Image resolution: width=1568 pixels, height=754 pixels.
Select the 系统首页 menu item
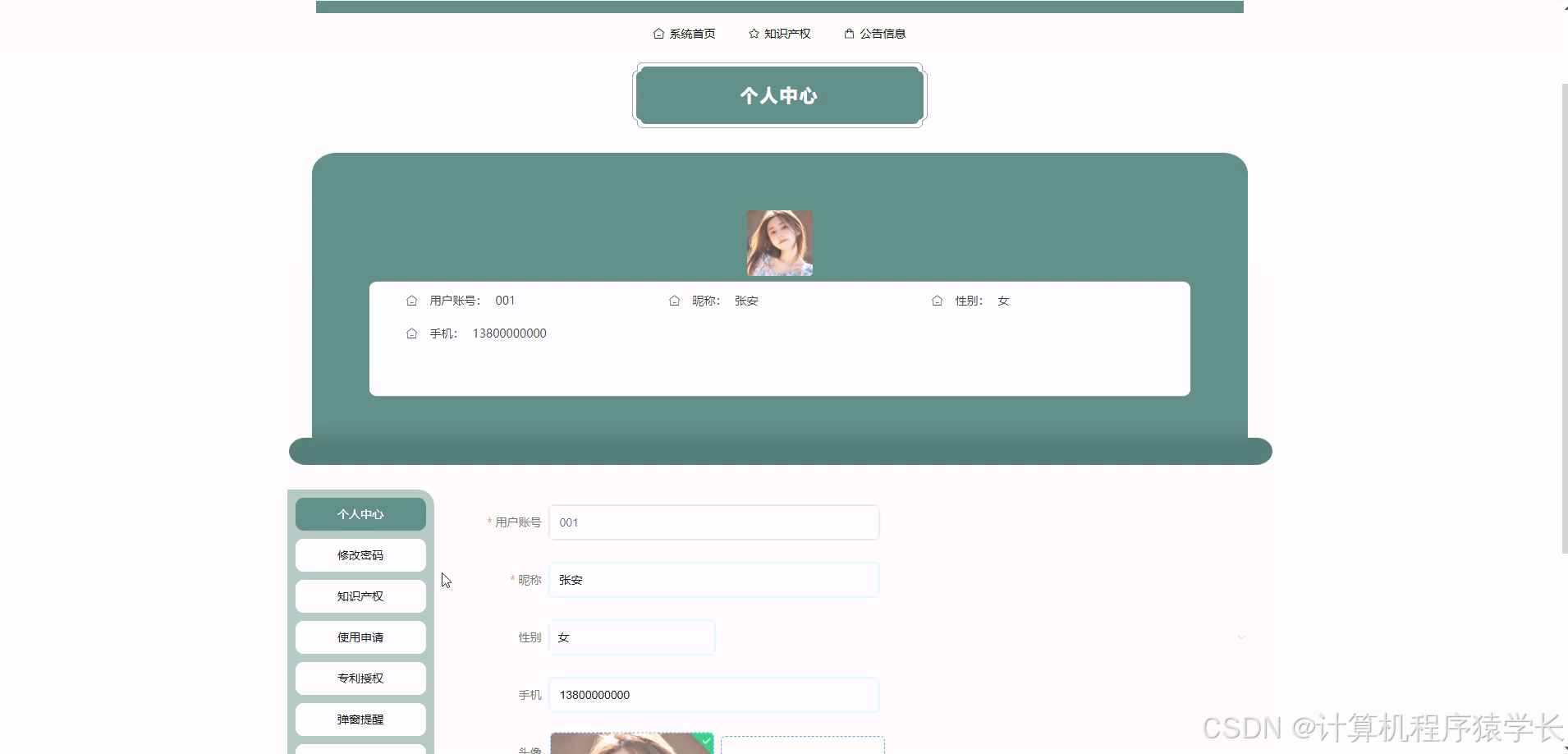690,34
